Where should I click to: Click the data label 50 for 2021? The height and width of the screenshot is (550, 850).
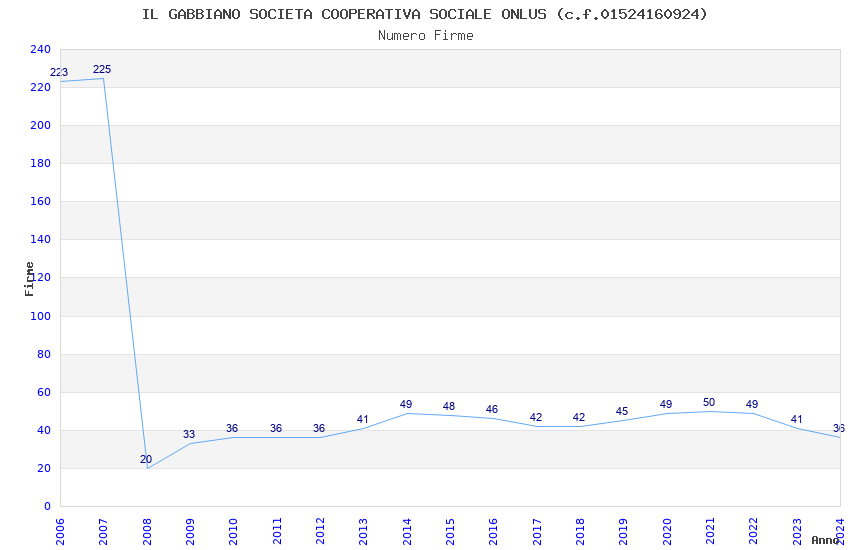pyautogui.click(x=709, y=403)
